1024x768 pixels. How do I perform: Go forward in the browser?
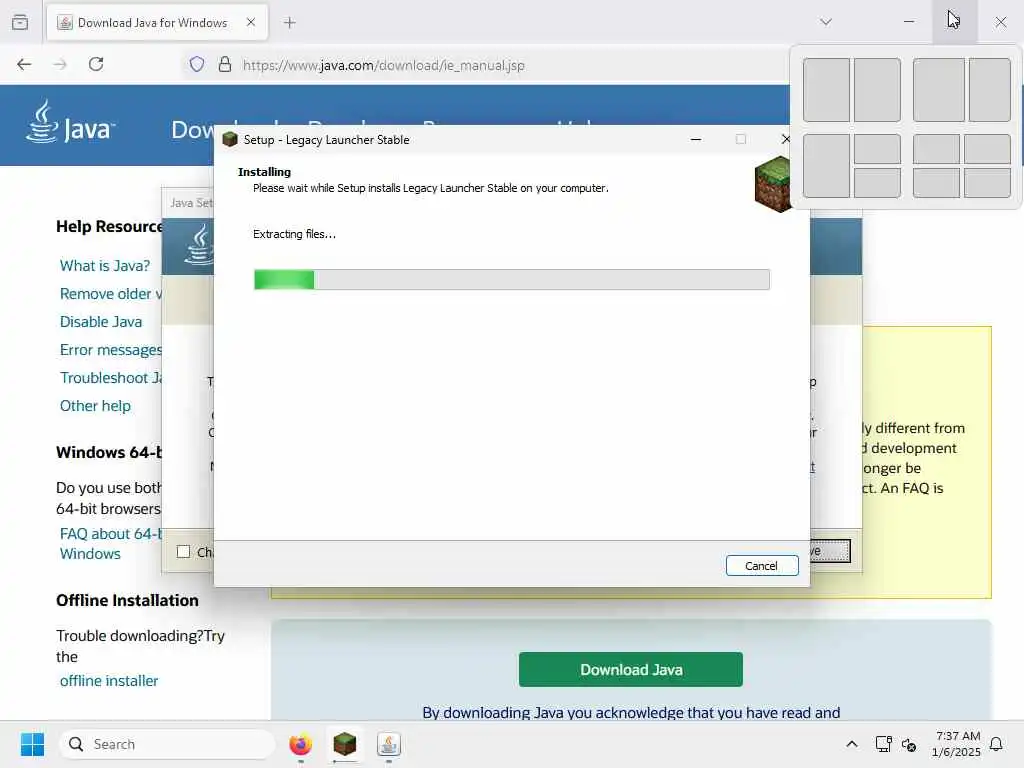point(60,64)
